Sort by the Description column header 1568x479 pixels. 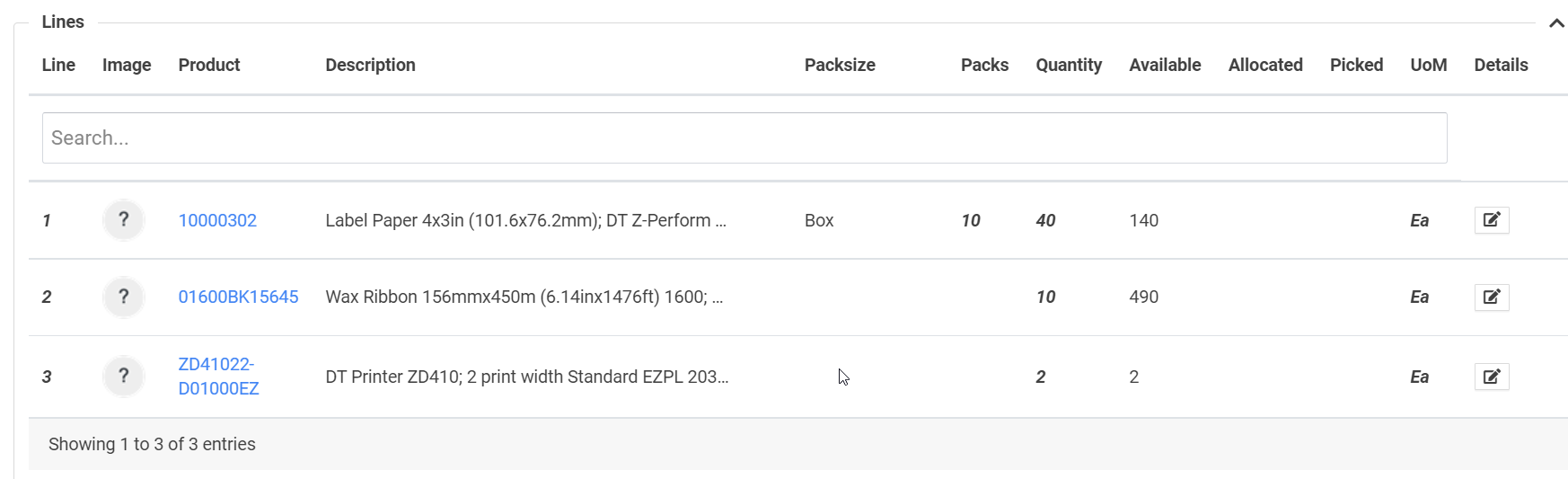click(x=370, y=65)
